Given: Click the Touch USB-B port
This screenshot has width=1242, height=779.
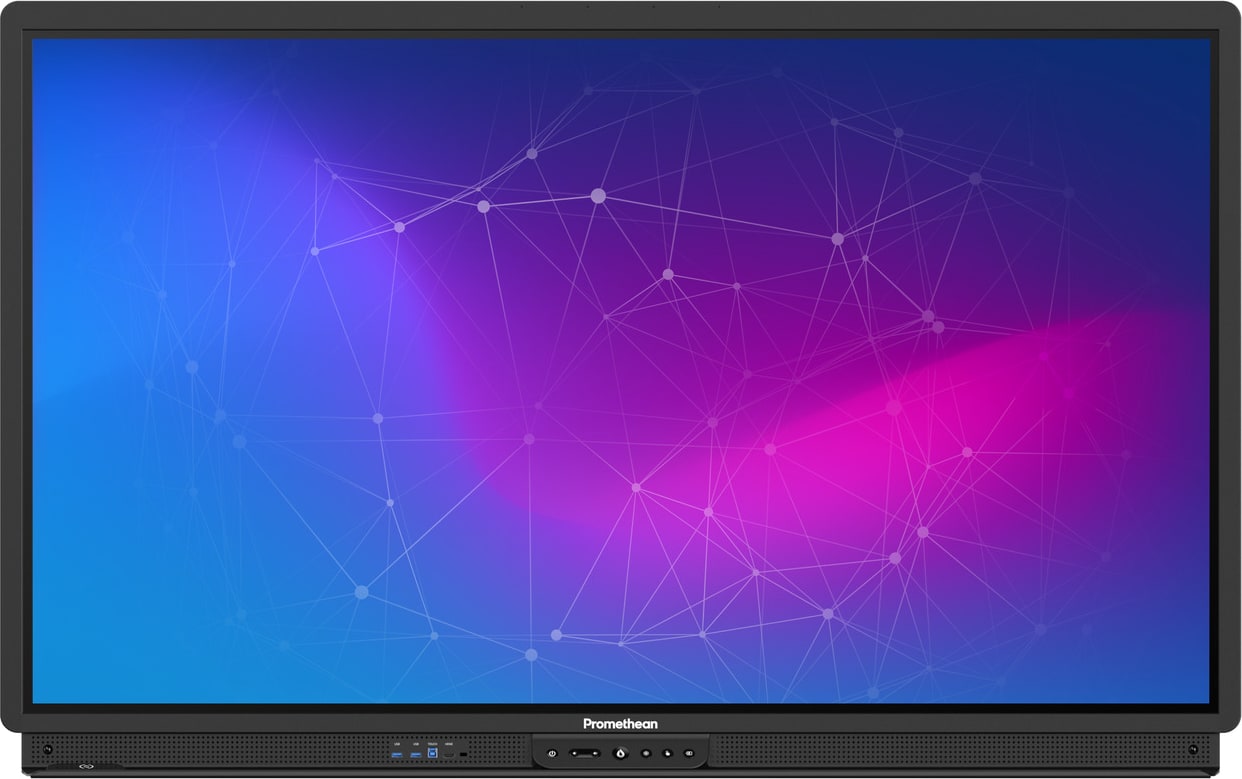Looking at the screenshot, I should 432,753.
